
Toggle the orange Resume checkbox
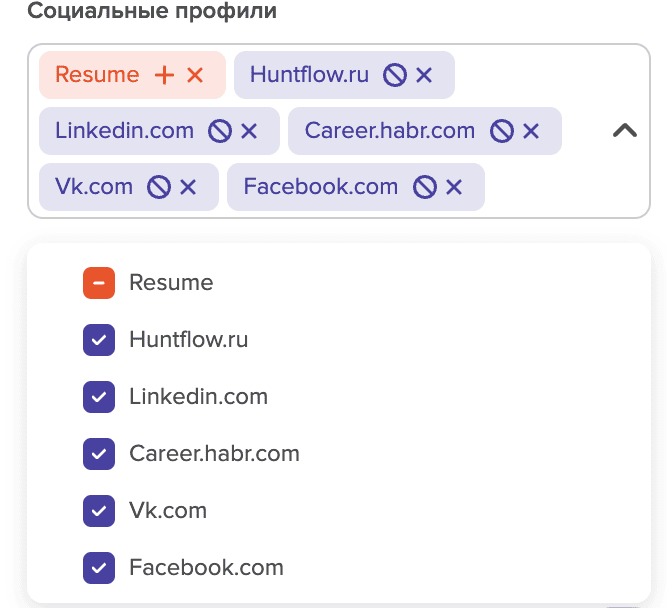pos(99,283)
